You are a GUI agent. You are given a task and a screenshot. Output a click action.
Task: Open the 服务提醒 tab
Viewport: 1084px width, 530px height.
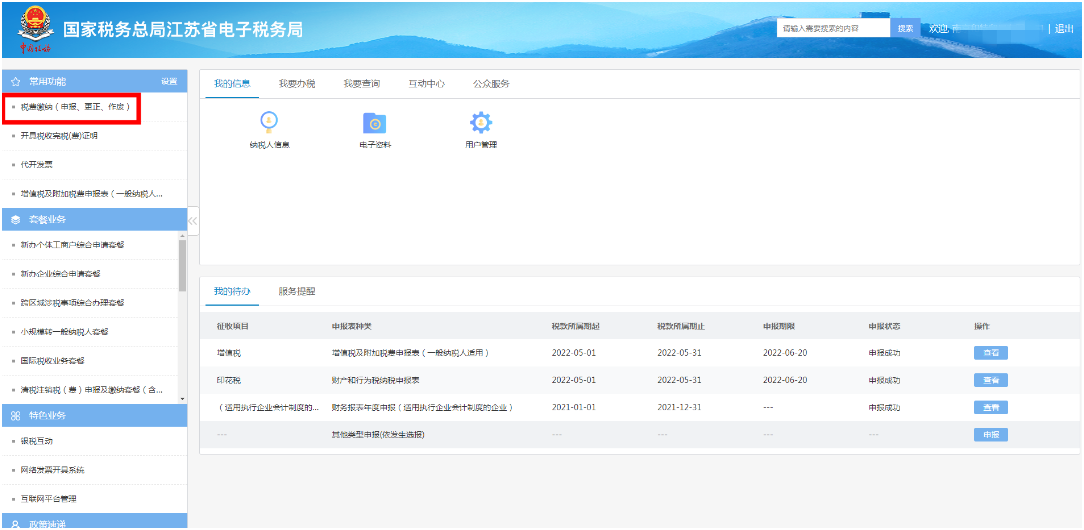point(297,292)
